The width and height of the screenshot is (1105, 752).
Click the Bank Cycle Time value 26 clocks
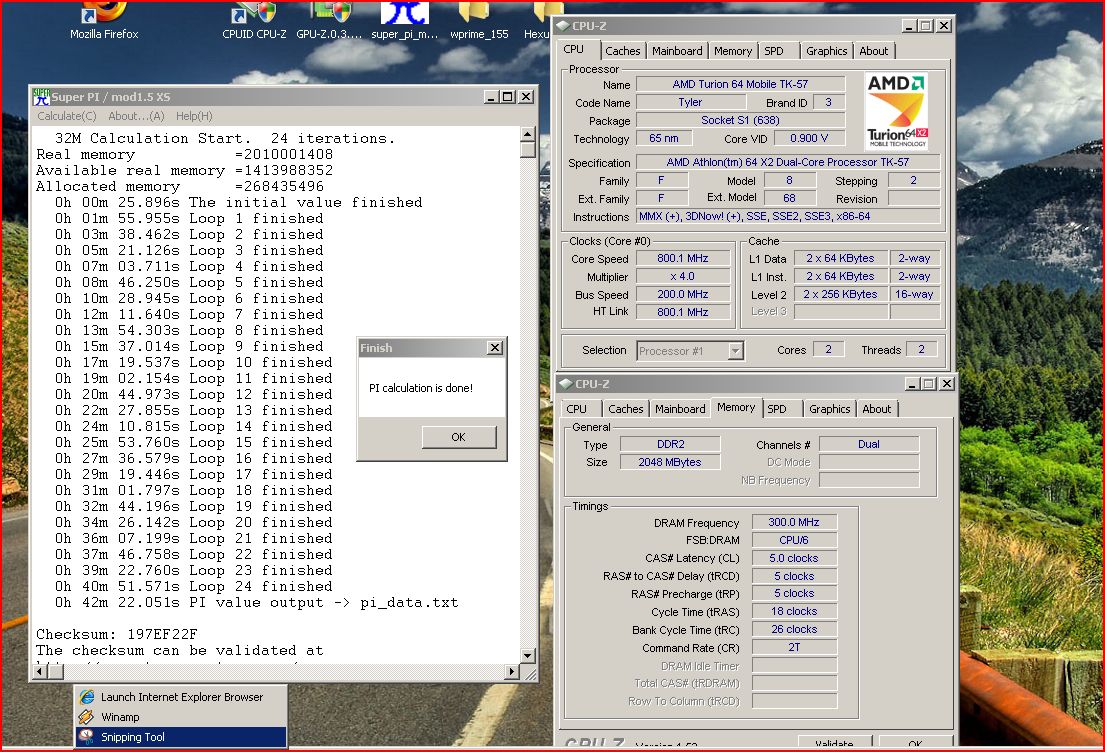794,629
